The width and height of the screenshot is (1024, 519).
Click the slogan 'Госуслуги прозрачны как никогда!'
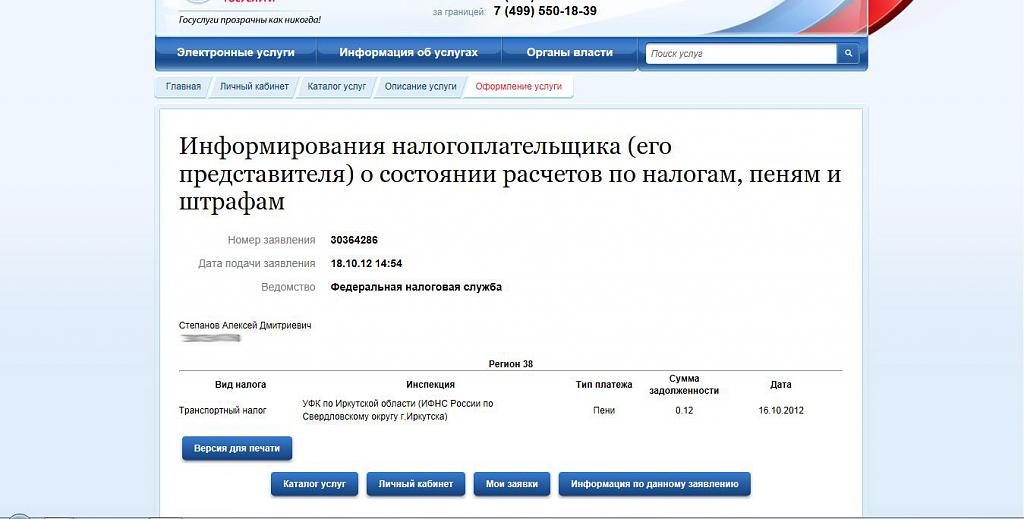click(250, 20)
